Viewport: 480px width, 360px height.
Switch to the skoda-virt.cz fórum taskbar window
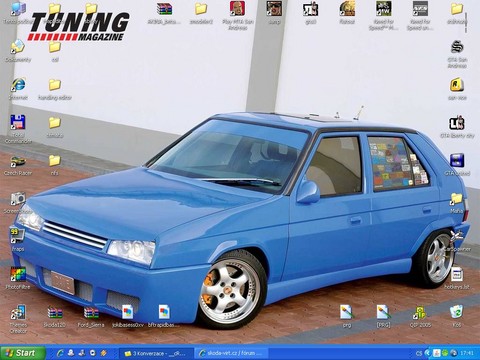tap(232, 353)
